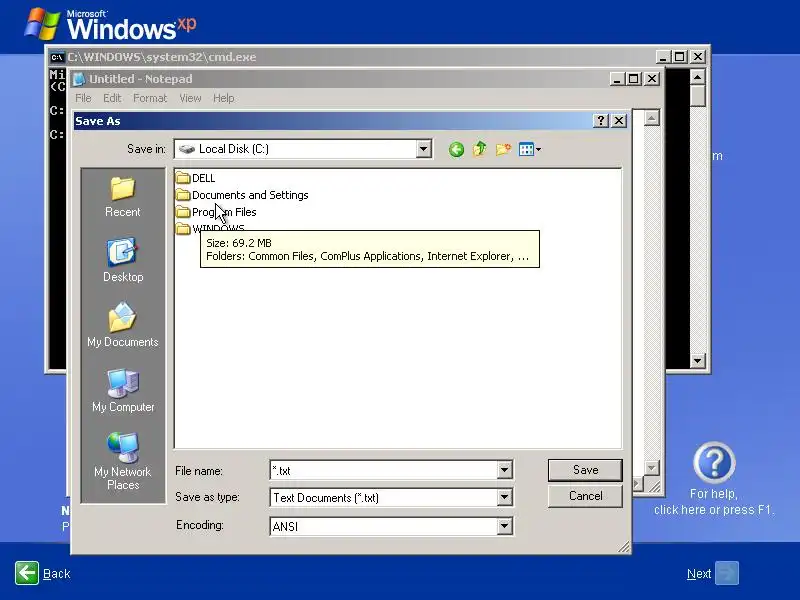800x600 pixels.
Task: Click the Next arrow in setup wizard
Action: click(x=727, y=573)
